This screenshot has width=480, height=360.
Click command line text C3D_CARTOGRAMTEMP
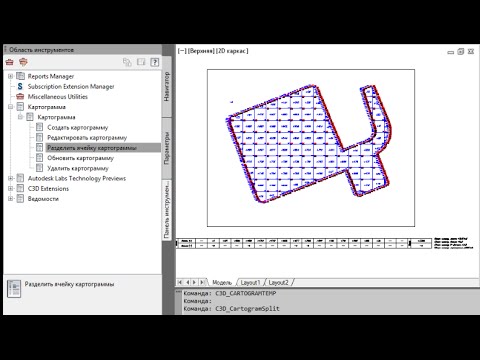(x=246, y=293)
